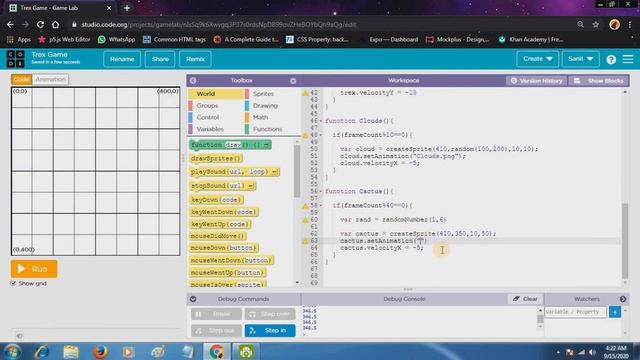Launch Internet Explorer from taskbar
The height and width of the screenshot is (360, 640).
pyautogui.click(x=41, y=351)
